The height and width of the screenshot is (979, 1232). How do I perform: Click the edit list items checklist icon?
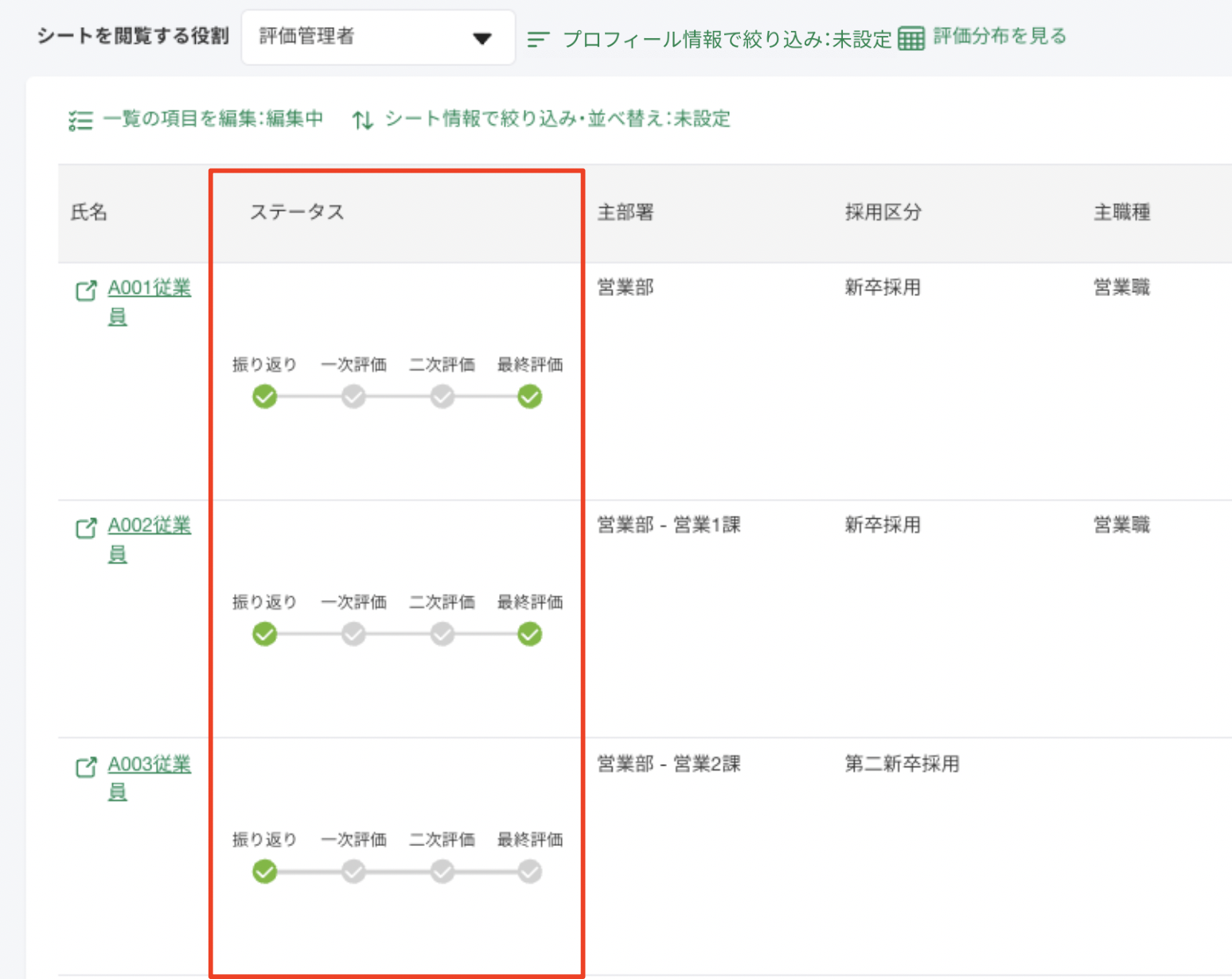tap(80, 120)
